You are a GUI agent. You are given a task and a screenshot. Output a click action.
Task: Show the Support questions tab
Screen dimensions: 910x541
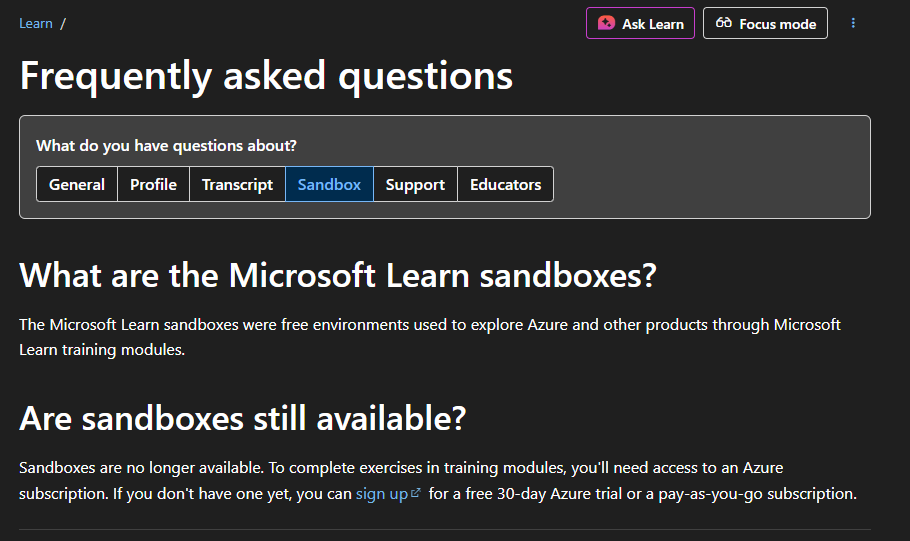click(415, 184)
